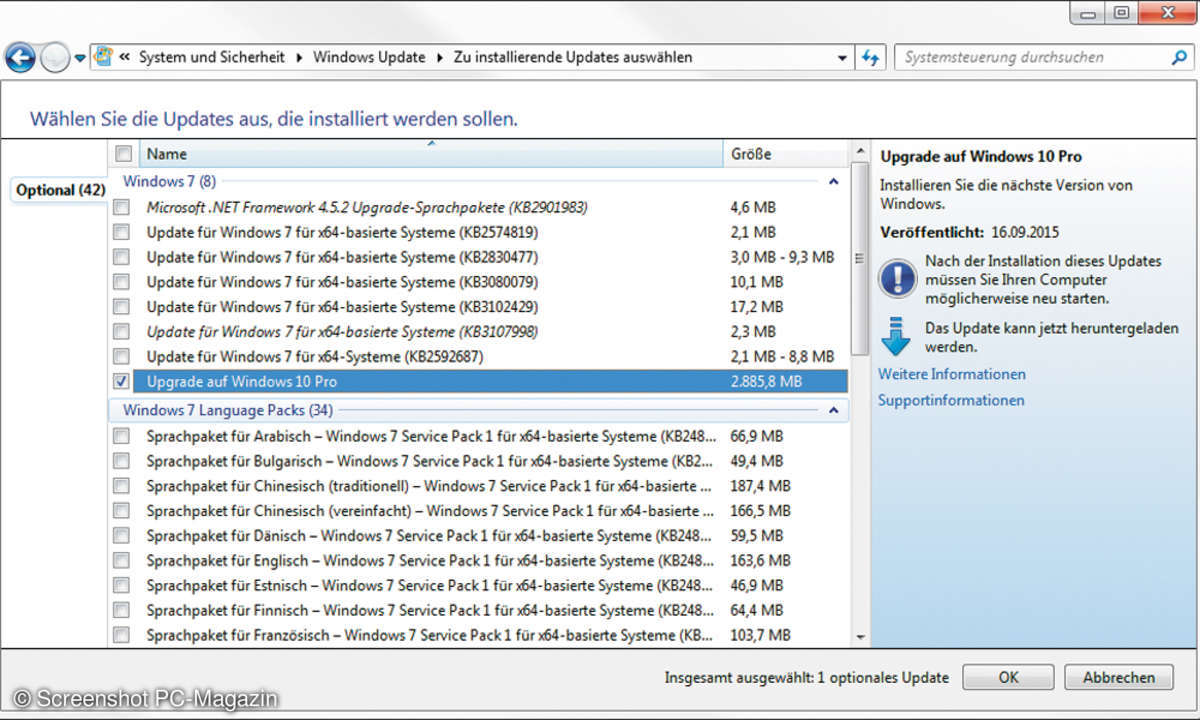Click Zu installierende Updates auswählen breadcrumb

pyautogui.click(x=572, y=58)
